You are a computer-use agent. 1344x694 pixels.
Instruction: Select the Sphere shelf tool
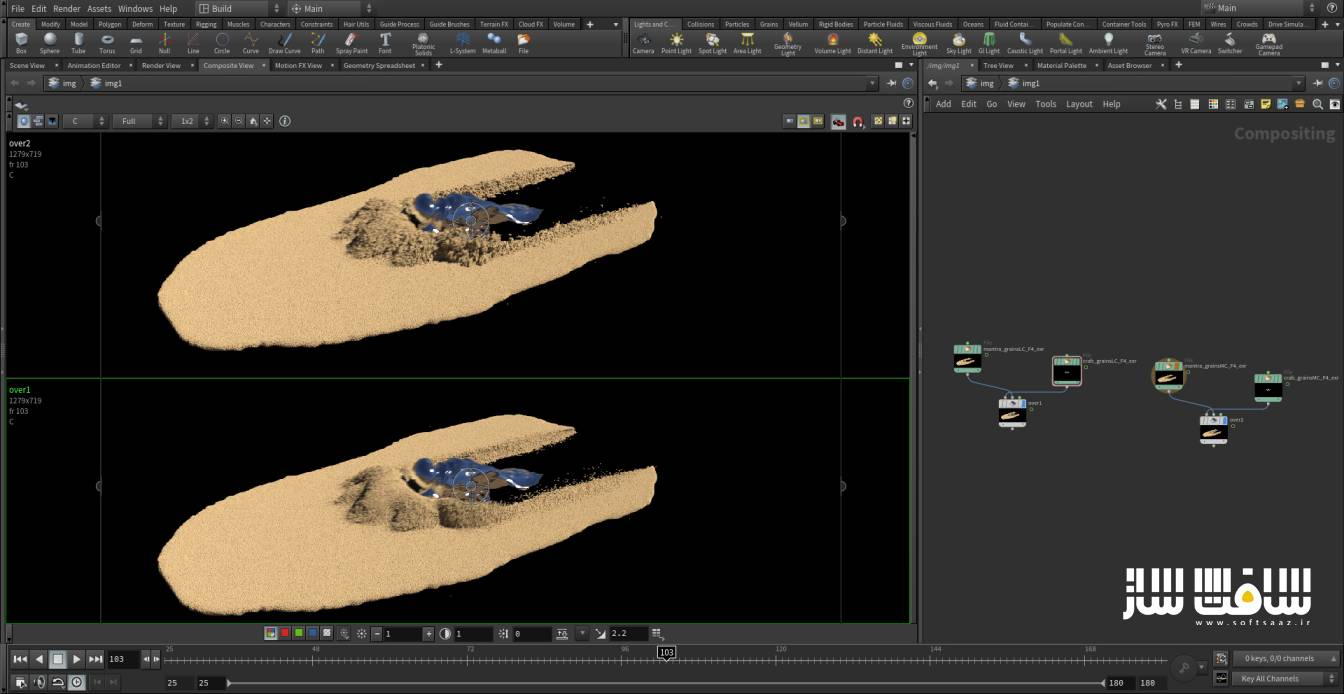(x=49, y=43)
